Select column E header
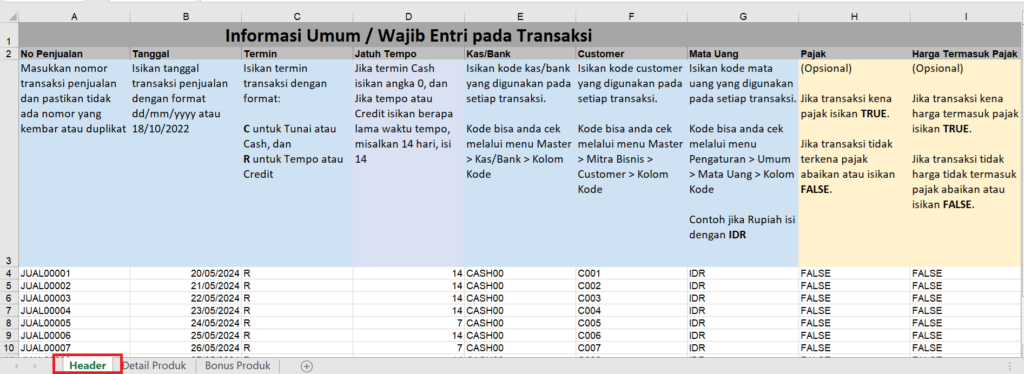The width and height of the screenshot is (1024, 374). (x=520, y=16)
